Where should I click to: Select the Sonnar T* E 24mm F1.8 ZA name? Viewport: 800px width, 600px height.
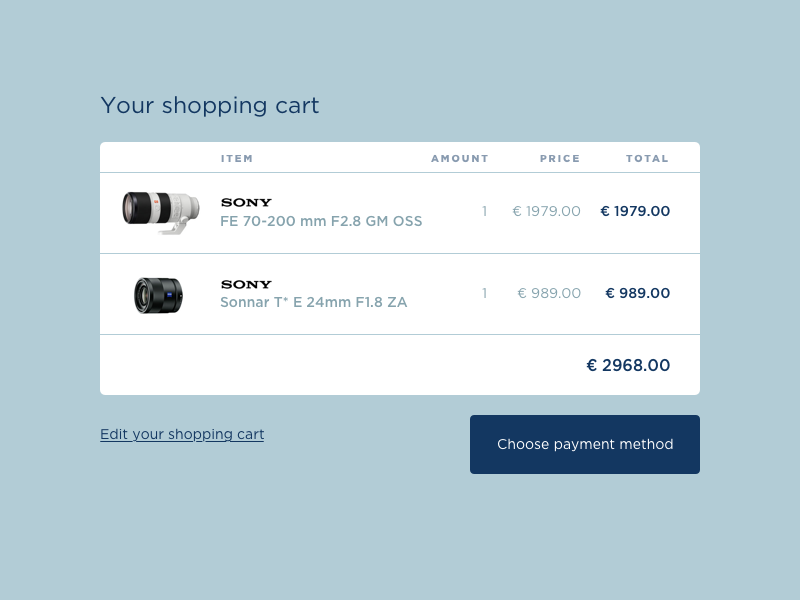(313, 302)
